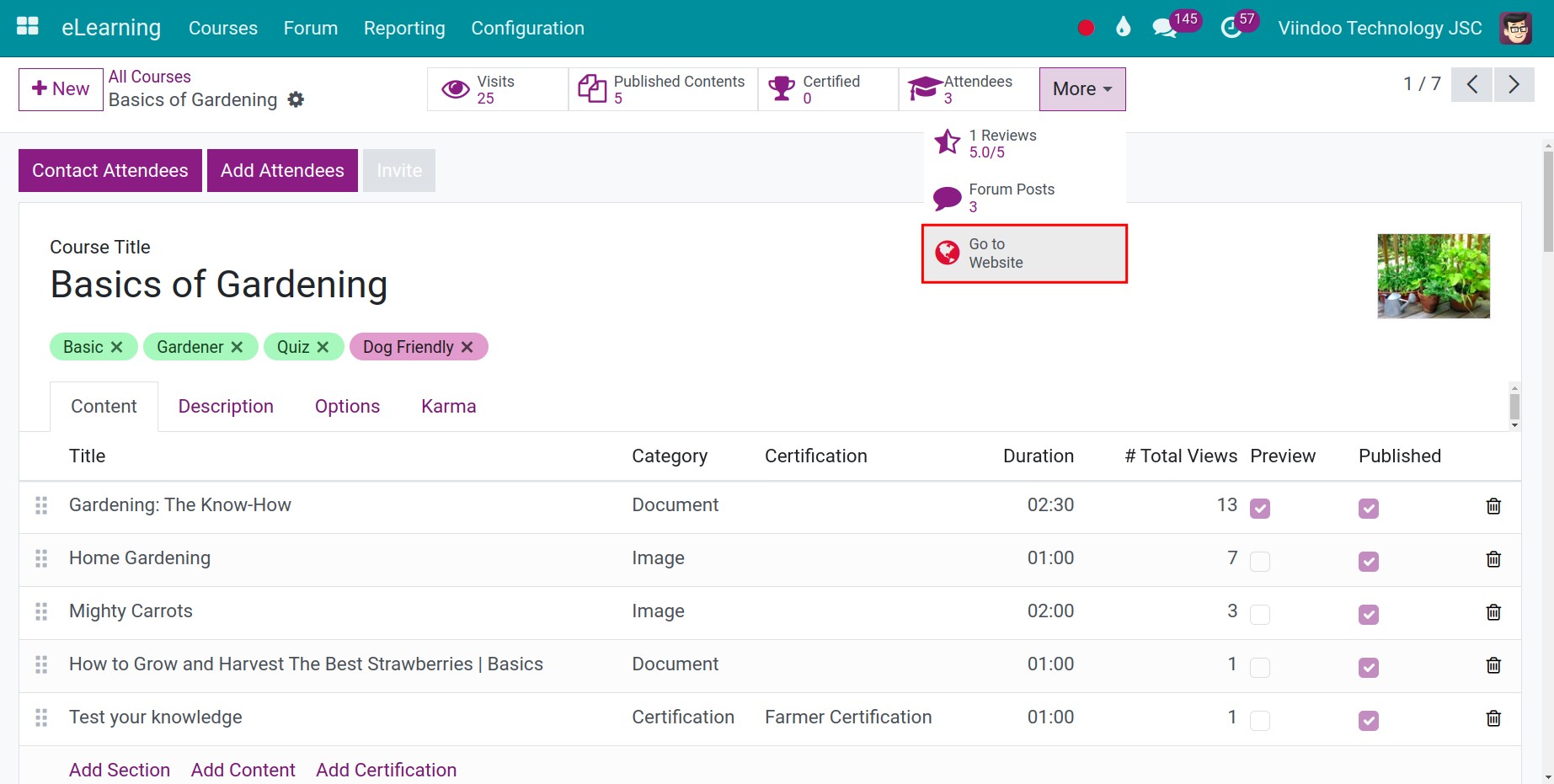Select the Content tab
1554x784 pixels.
[104, 407]
